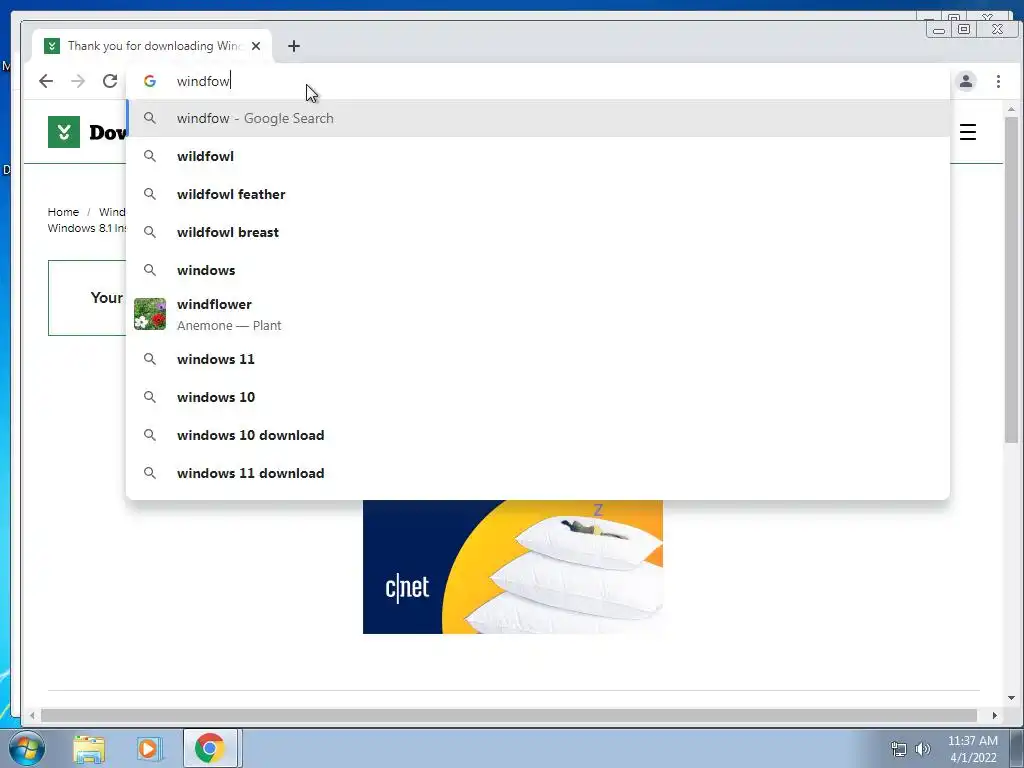Click the network tray icon

899,749
